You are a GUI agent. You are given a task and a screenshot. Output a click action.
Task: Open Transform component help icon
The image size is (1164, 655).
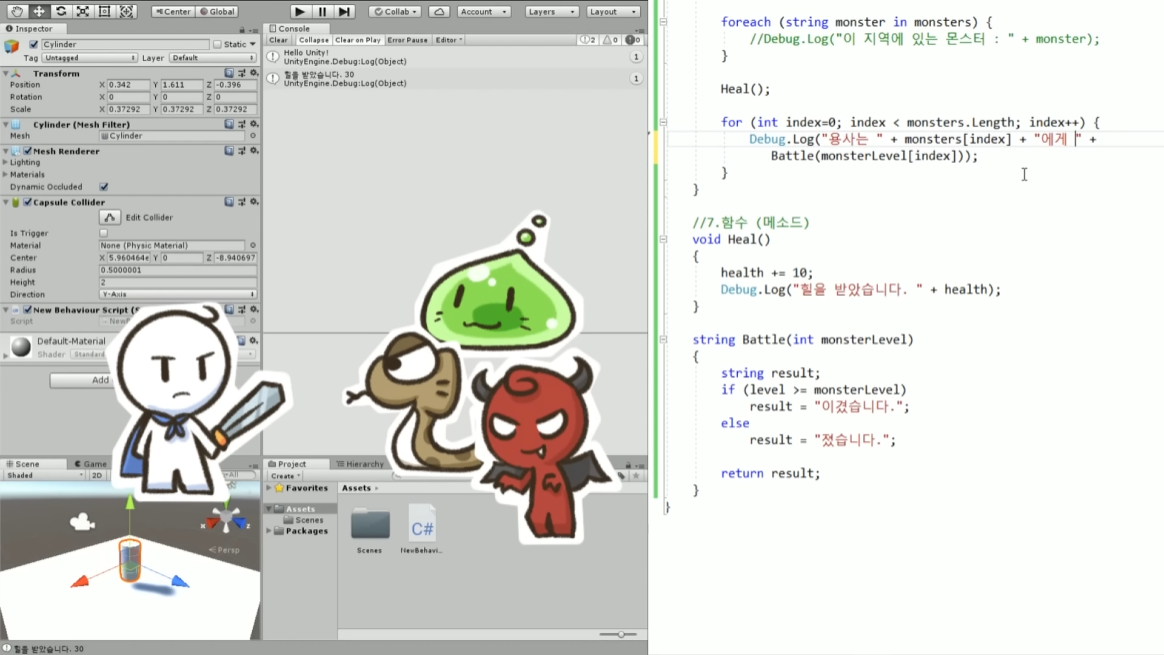pos(229,73)
